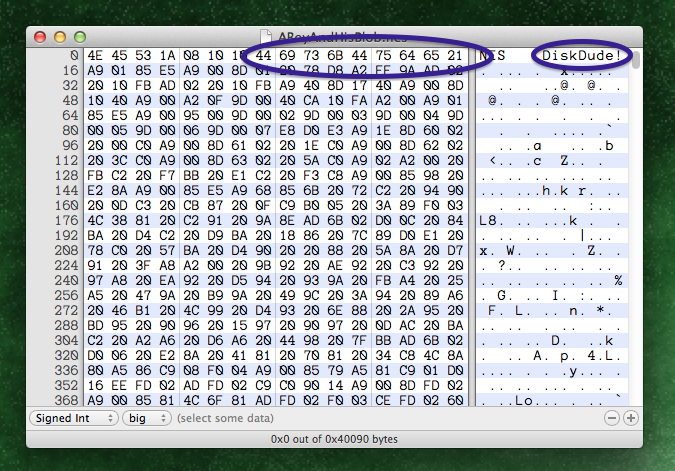The width and height of the screenshot is (675, 471).
Task: Click the line offset 96 in the gutter
Action: coord(71,146)
